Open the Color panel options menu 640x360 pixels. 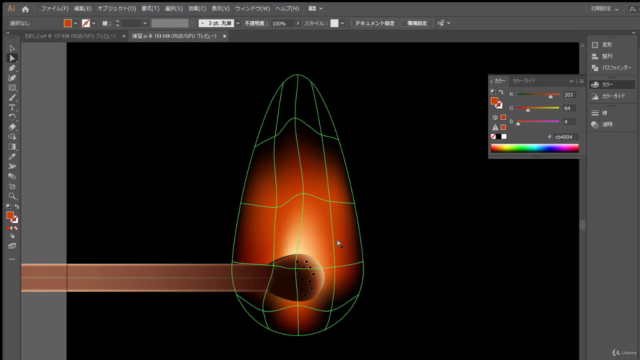(x=581, y=81)
